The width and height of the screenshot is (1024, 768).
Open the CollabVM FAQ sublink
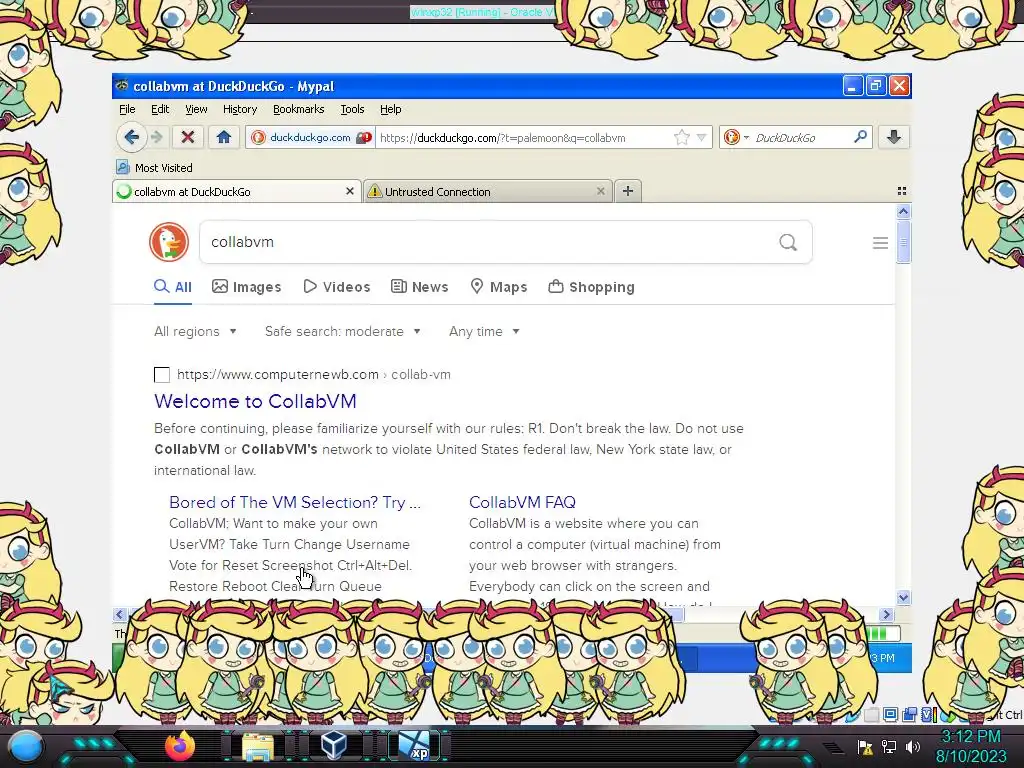[522, 502]
